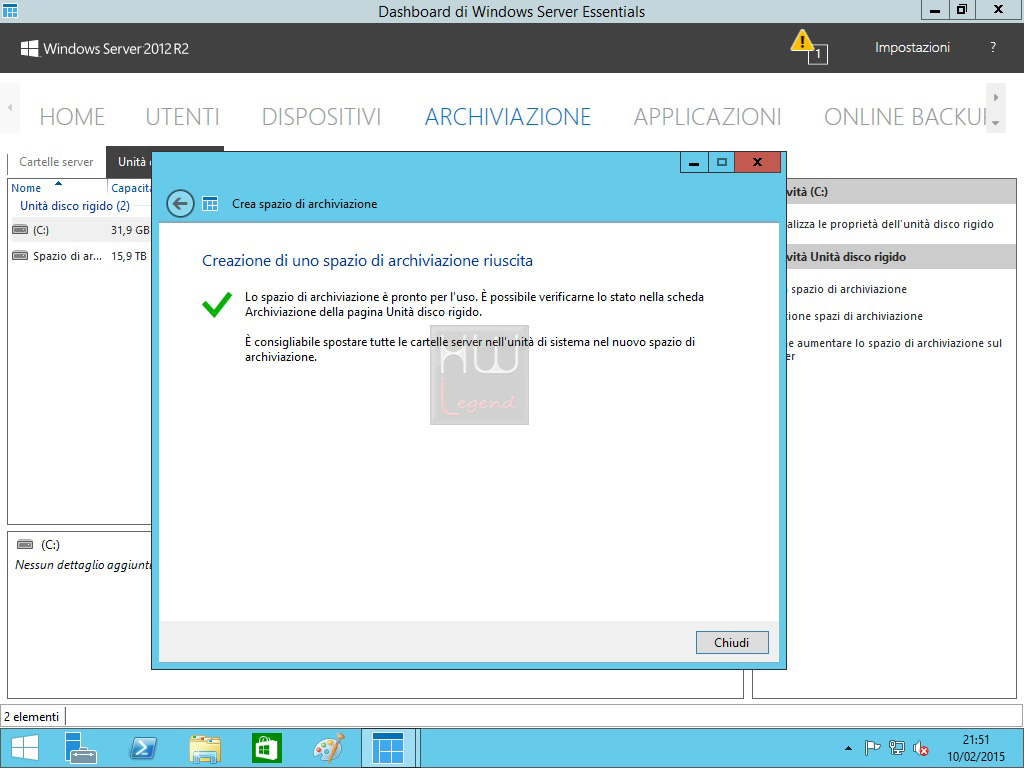Switch to the APPLICAZIONI section

coord(707,116)
